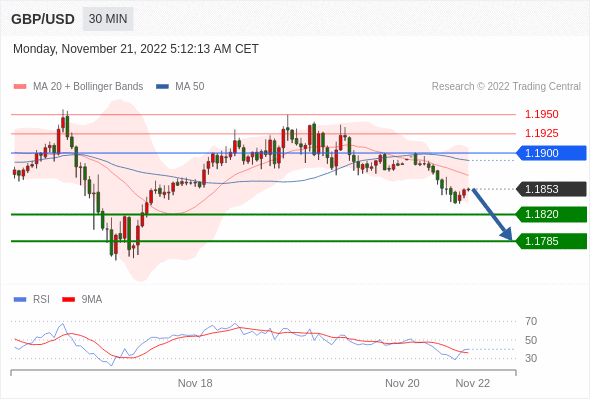590x400 pixels.
Task: Click the '9MA' legend label
Action: [x=92, y=300]
